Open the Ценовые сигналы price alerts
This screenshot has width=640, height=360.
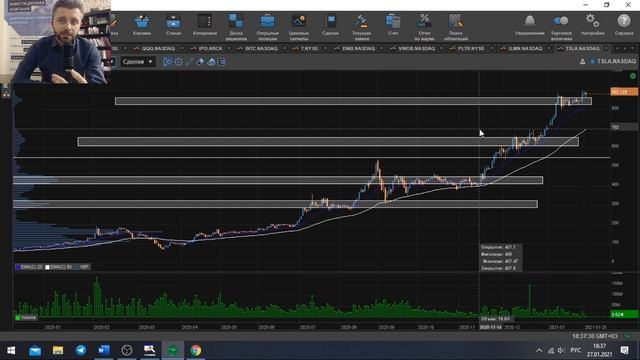(x=299, y=27)
